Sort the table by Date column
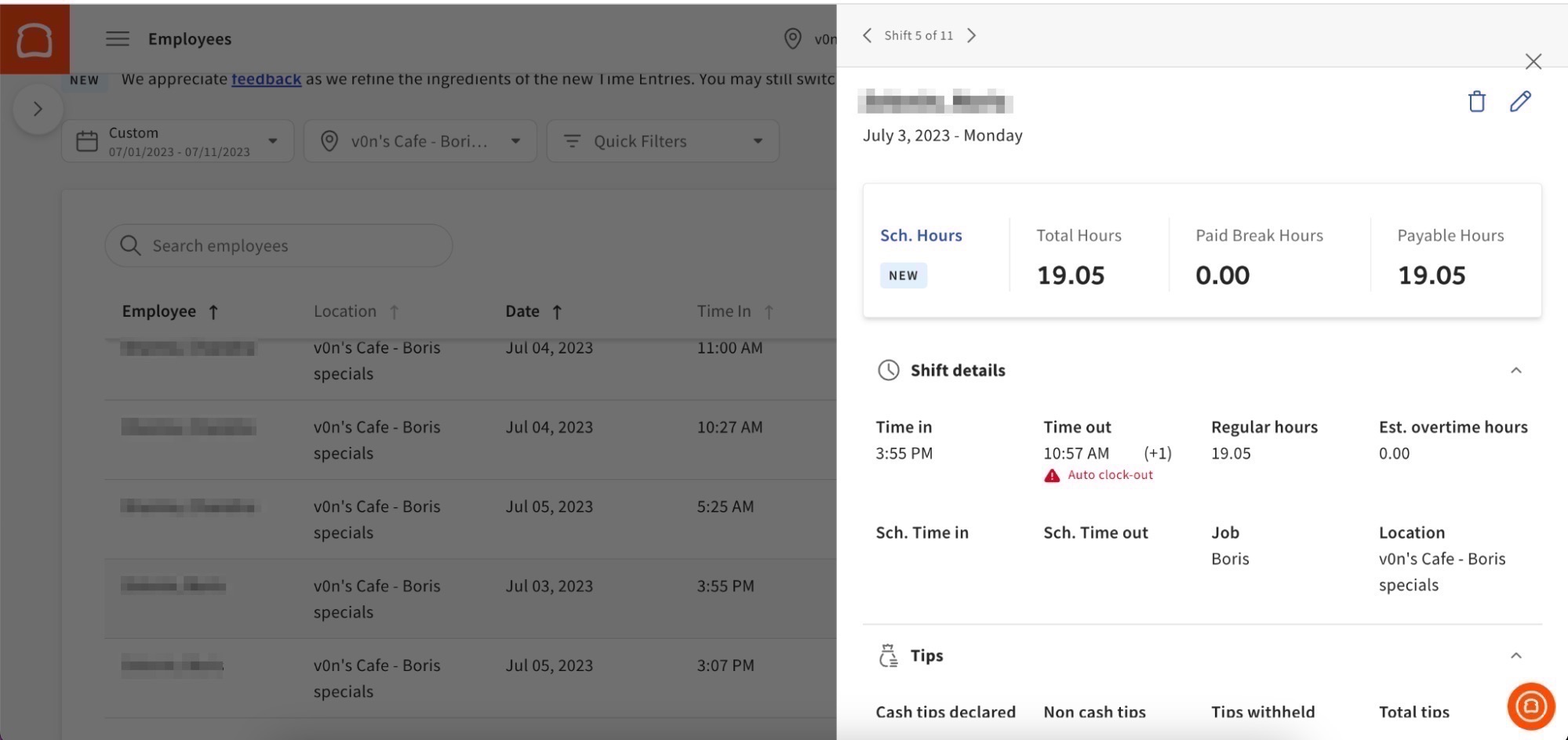Viewport: 1568px width, 740px height. 533,310
